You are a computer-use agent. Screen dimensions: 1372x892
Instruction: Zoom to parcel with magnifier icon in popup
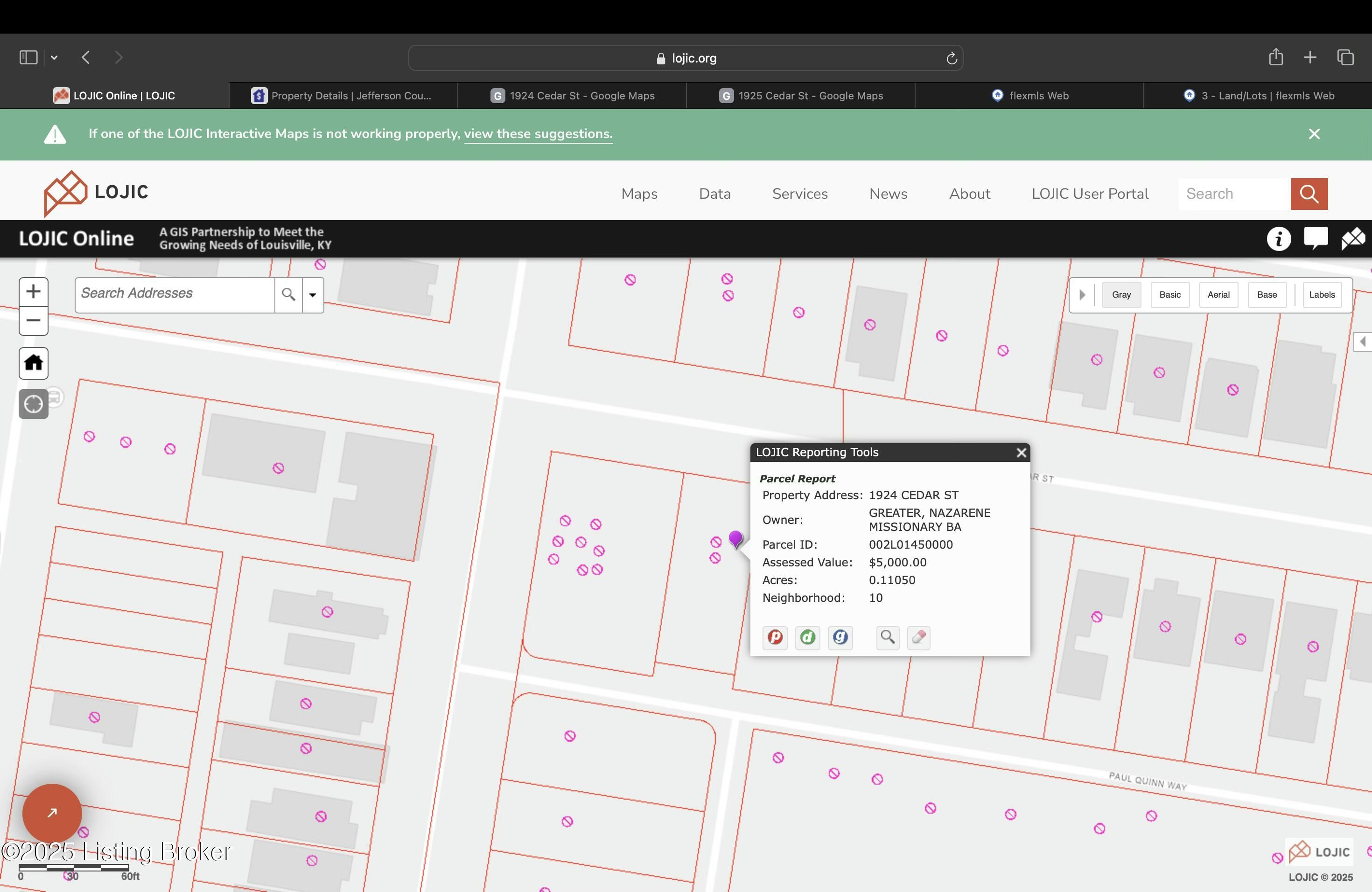click(x=887, y=637)
